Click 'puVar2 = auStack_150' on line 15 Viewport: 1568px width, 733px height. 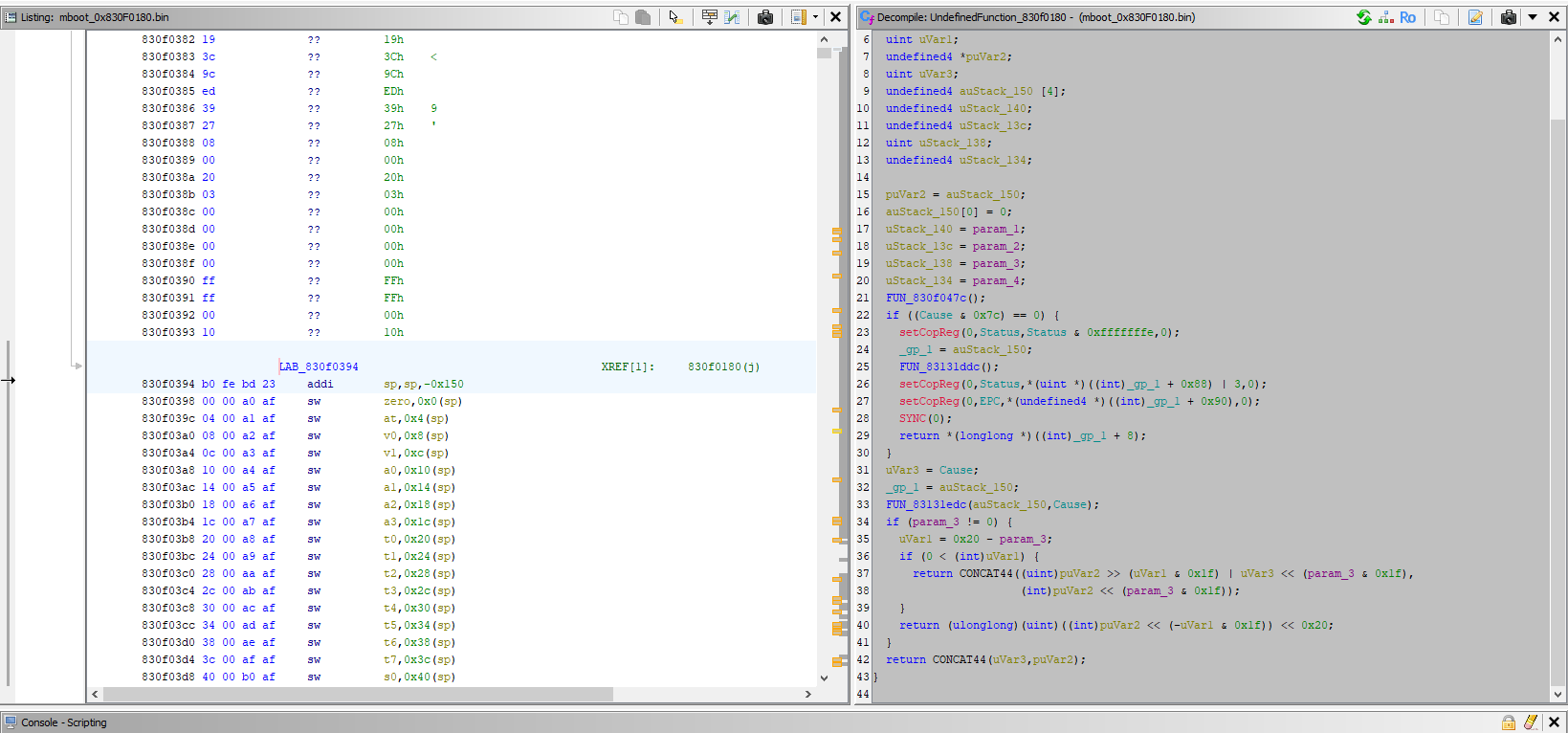pos(952,194)
